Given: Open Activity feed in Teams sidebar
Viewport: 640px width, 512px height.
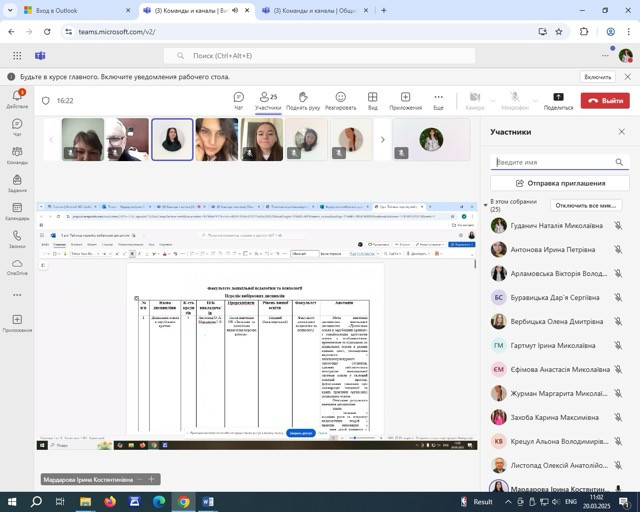Looking at the screenshot, I should [x=17, y=98].
